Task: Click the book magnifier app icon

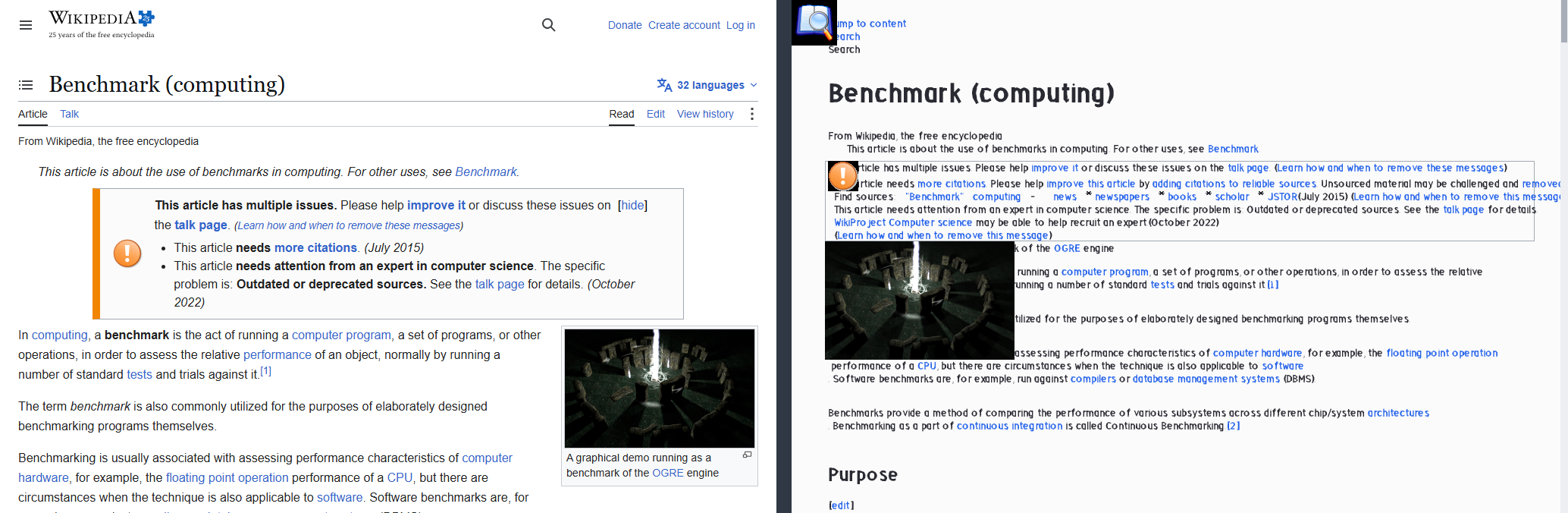Action: 814,23
